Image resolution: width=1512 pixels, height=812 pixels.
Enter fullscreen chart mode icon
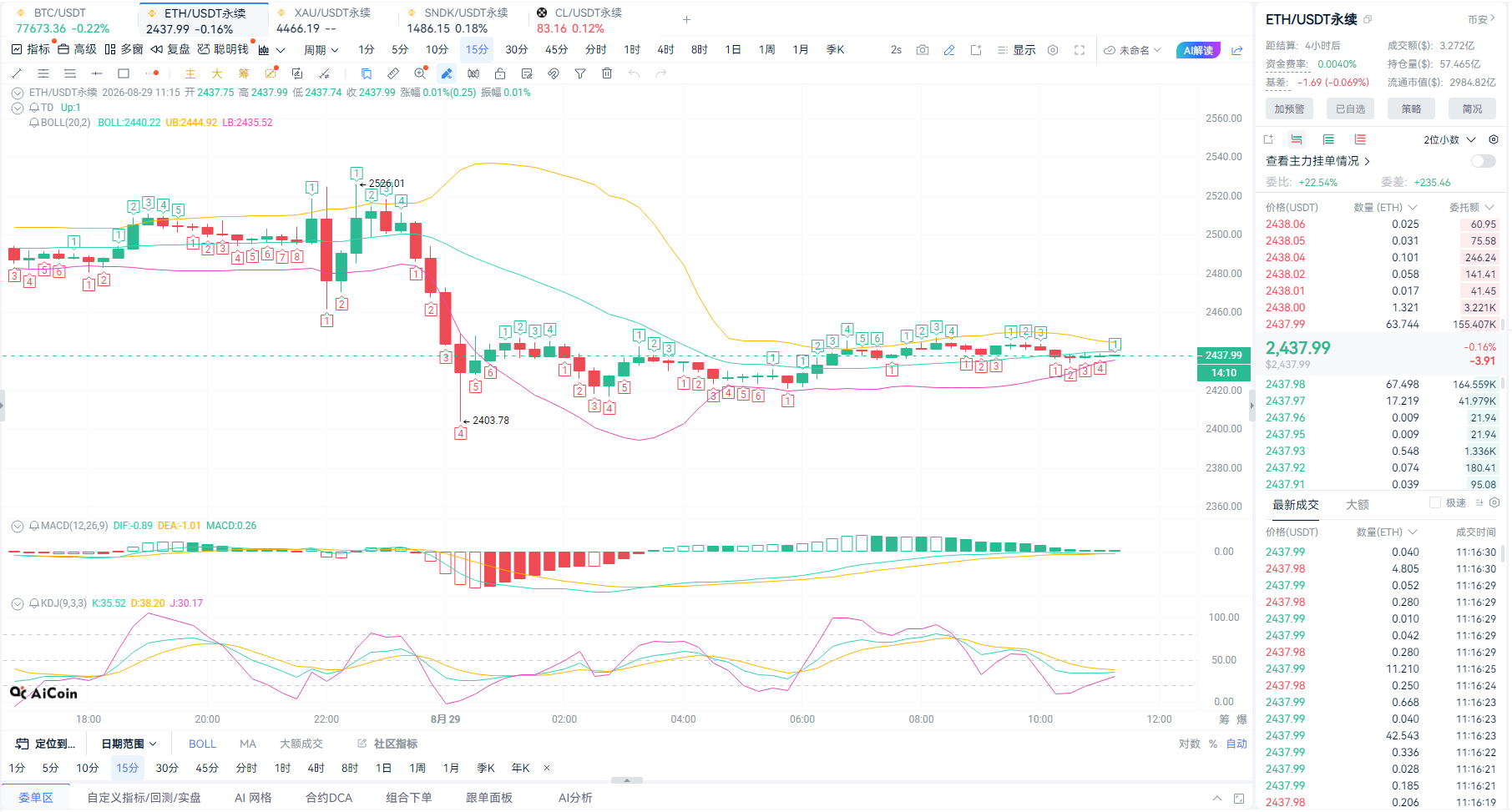click(x=1080, y=50)
